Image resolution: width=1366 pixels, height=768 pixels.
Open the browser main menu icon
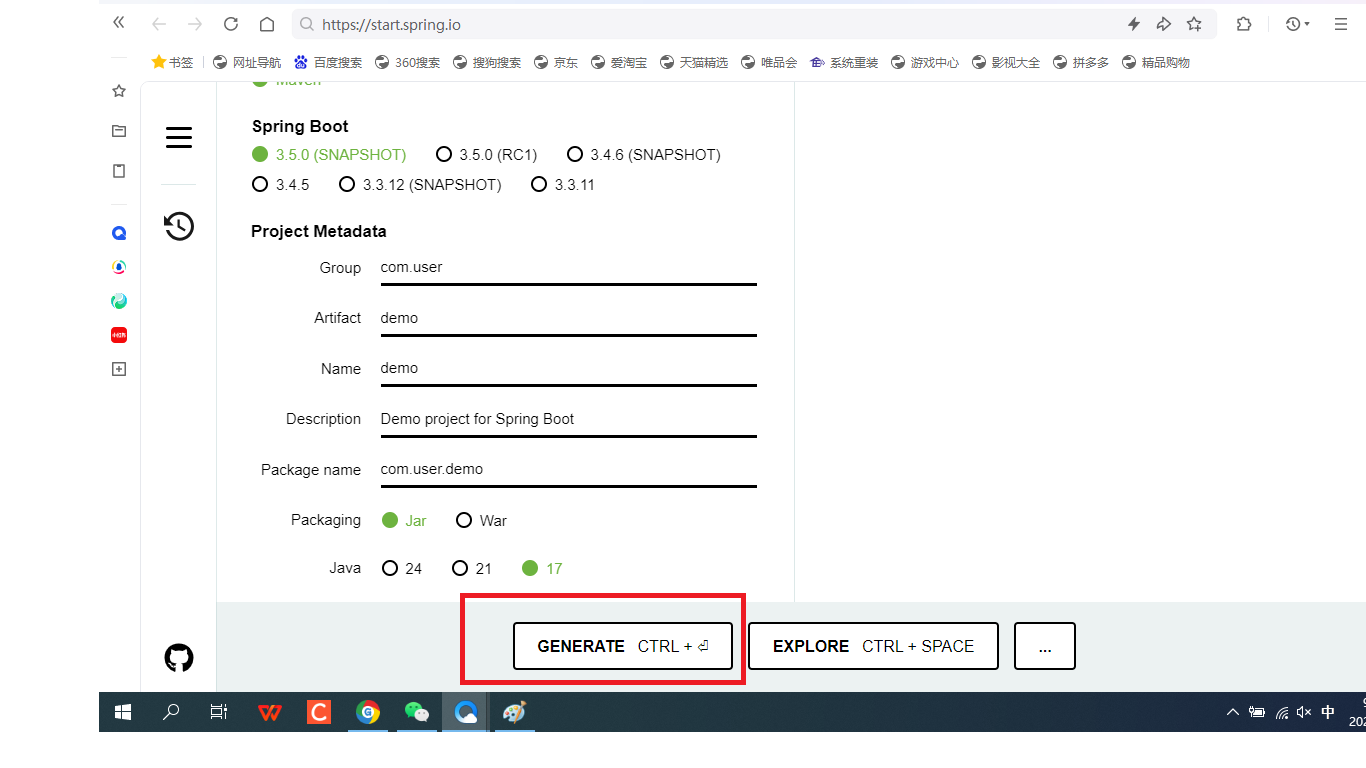1341,24
